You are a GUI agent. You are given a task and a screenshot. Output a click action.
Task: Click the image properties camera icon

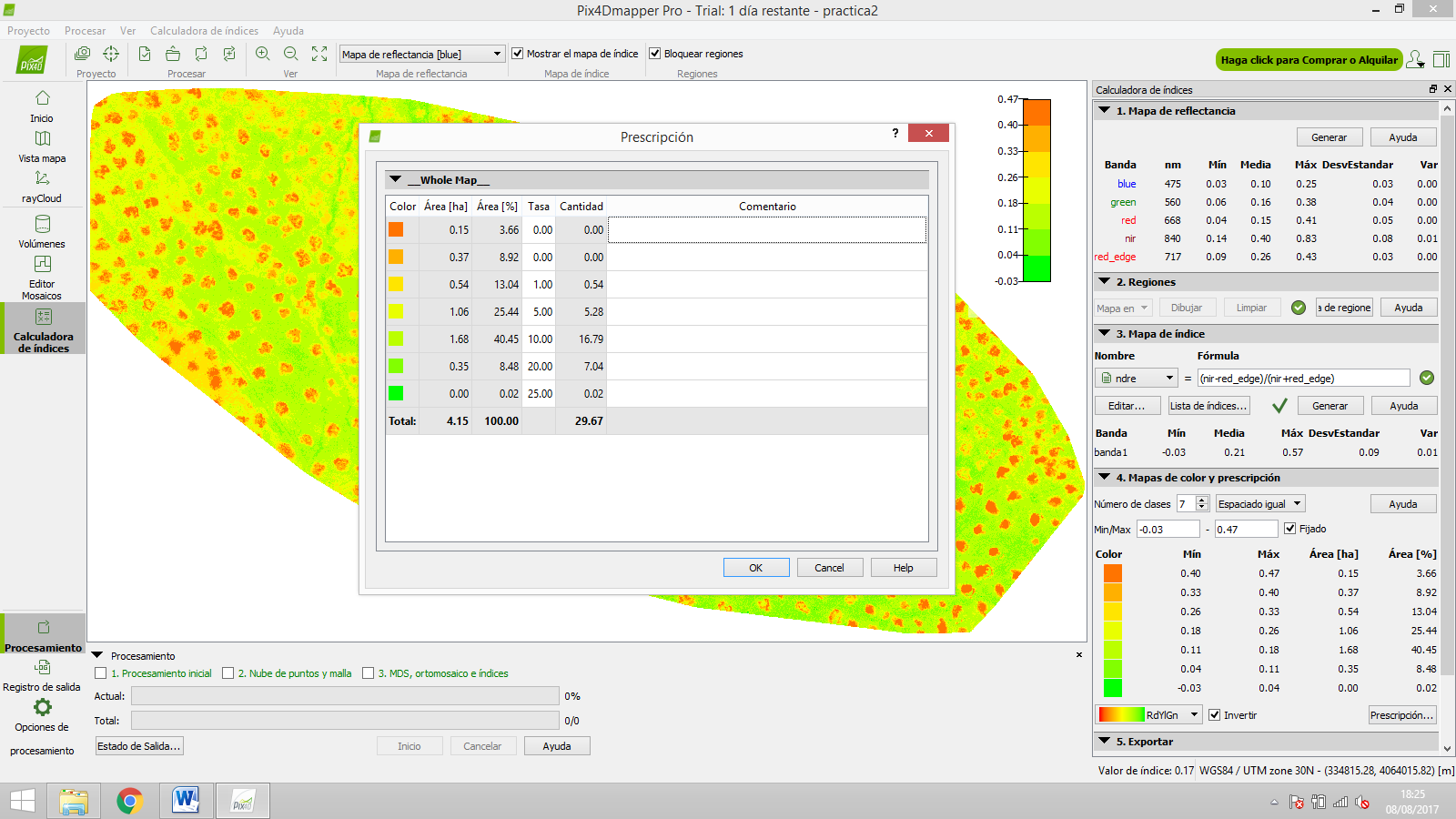(x=83, y=54)
